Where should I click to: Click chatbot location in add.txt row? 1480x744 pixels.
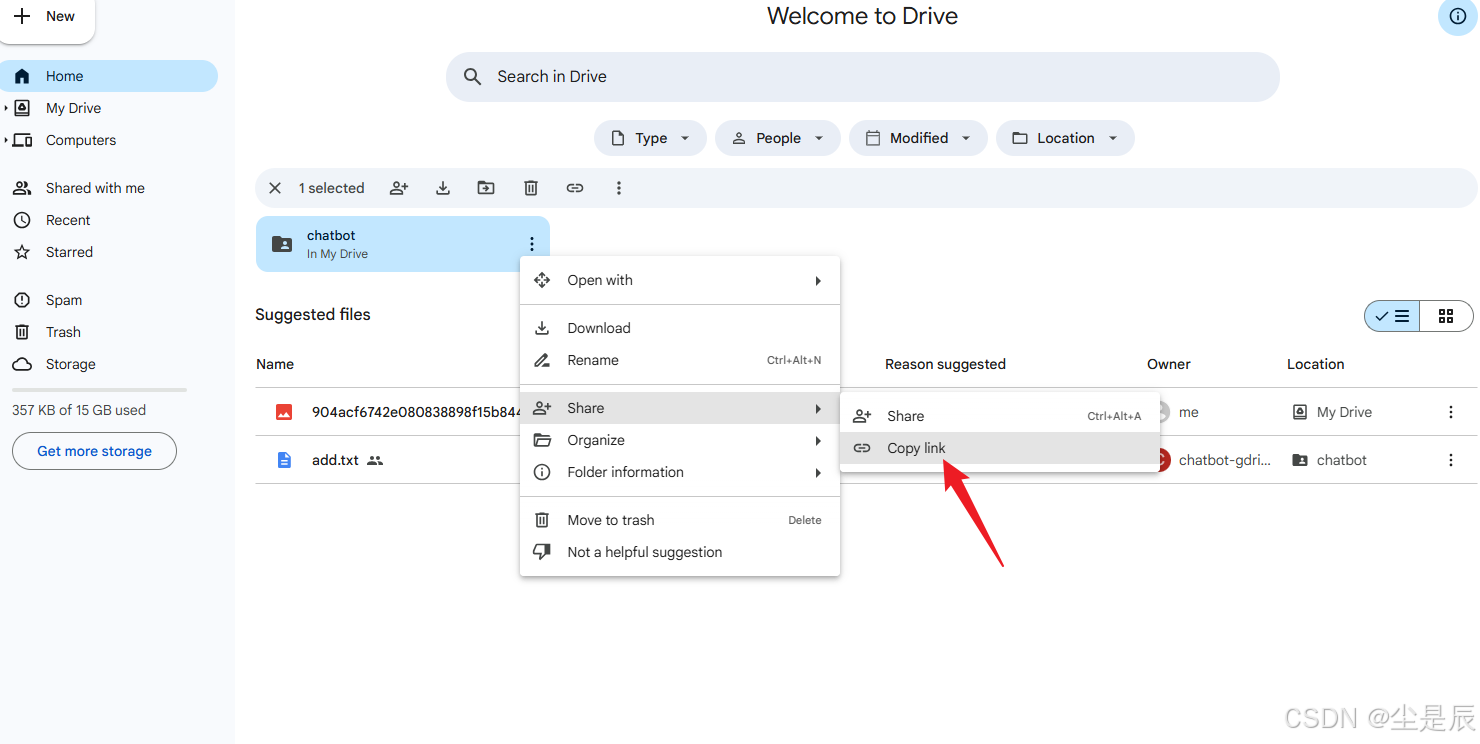(x=1329, y=460)
